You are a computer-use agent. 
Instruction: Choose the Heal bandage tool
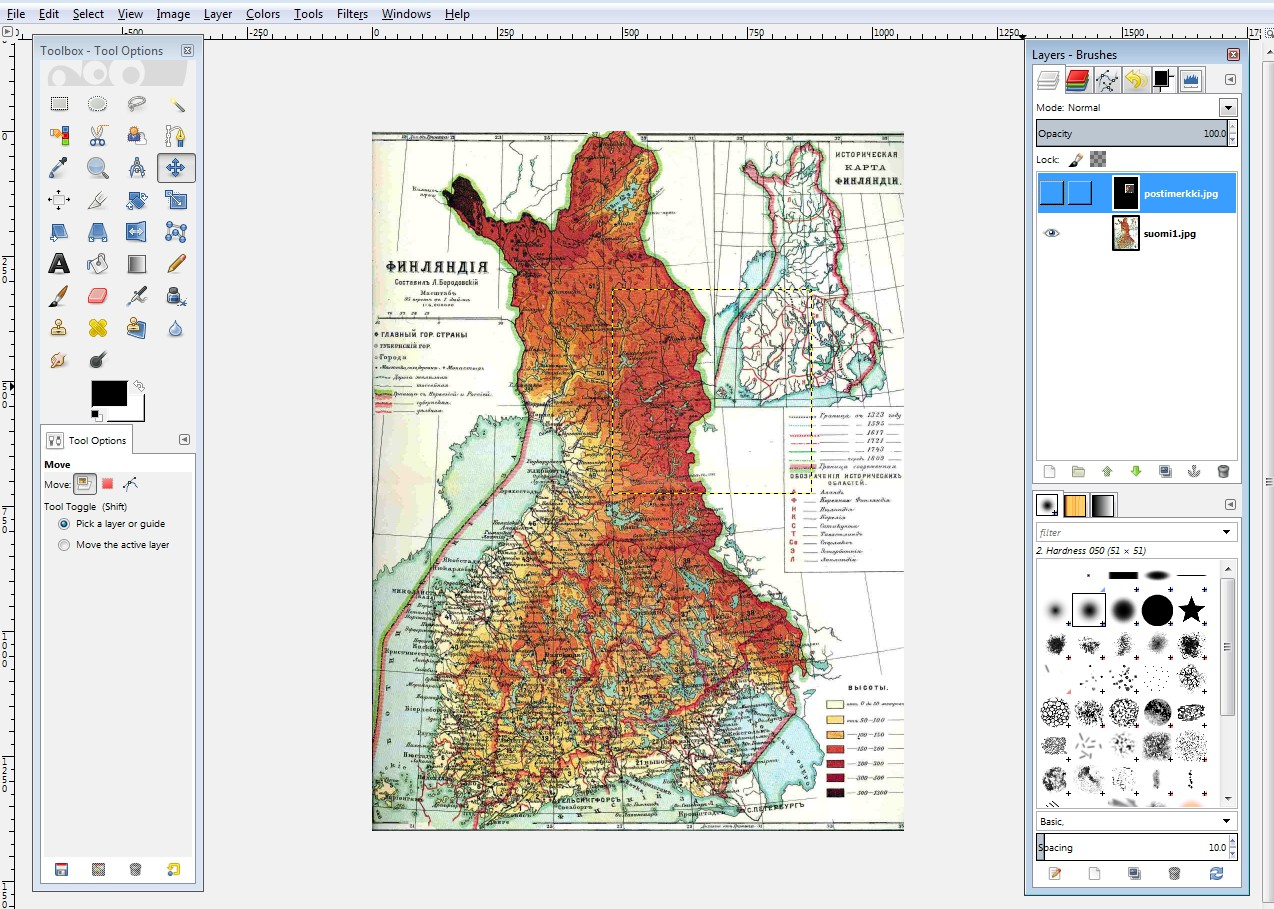[97, 327]
